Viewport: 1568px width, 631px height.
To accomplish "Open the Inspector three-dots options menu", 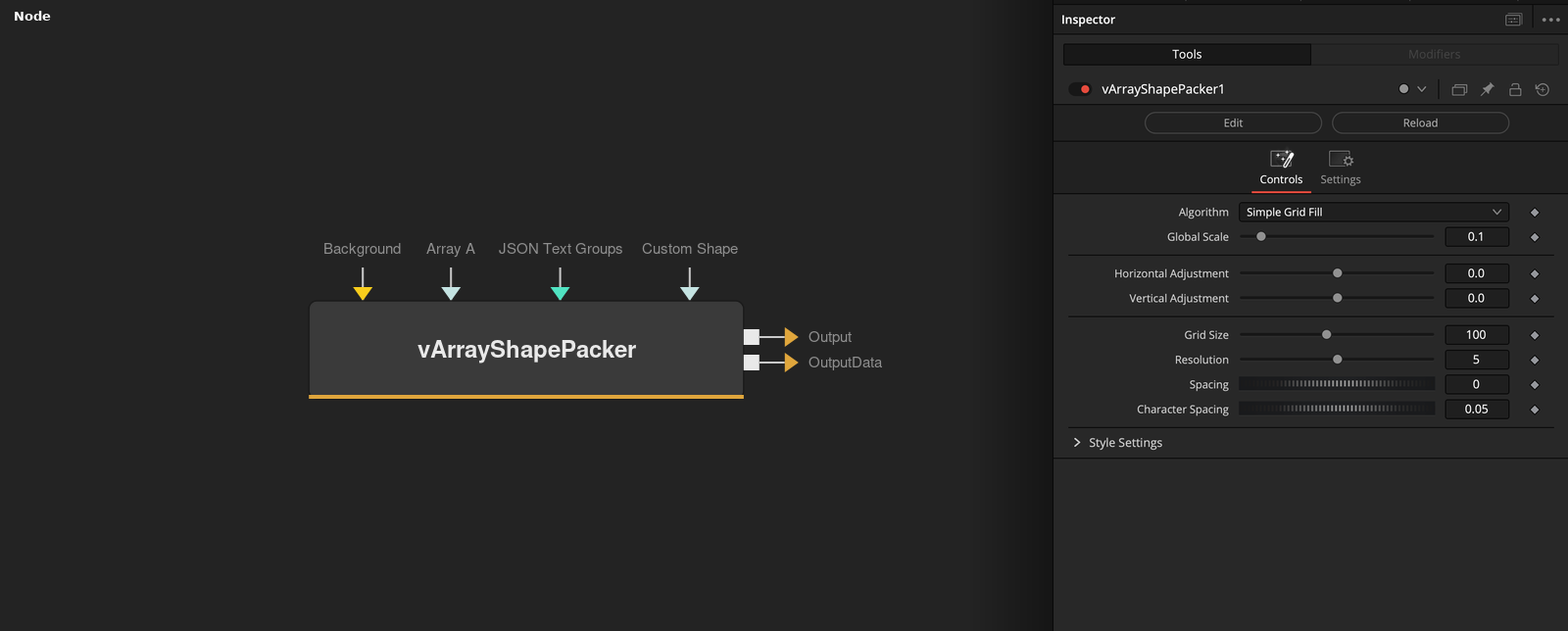I will click(x=1550, y=20).
